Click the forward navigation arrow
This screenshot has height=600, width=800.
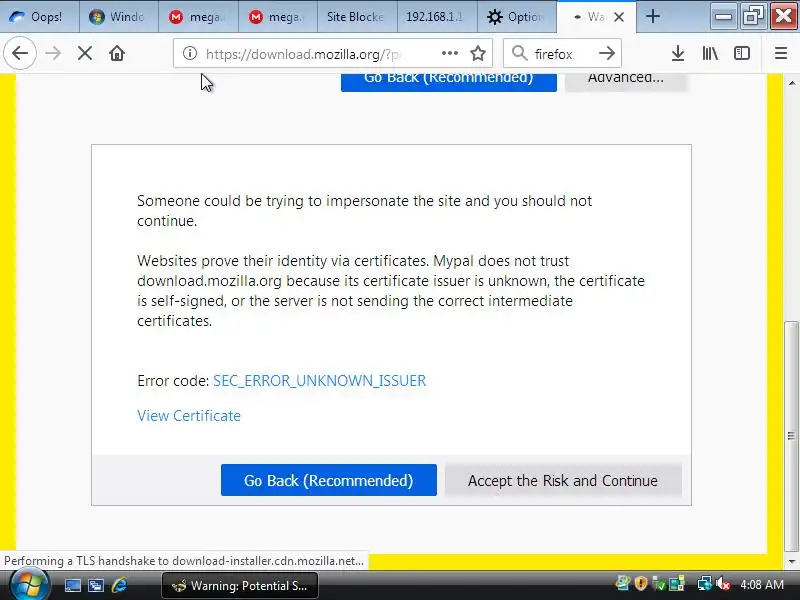tap(53, 53)
